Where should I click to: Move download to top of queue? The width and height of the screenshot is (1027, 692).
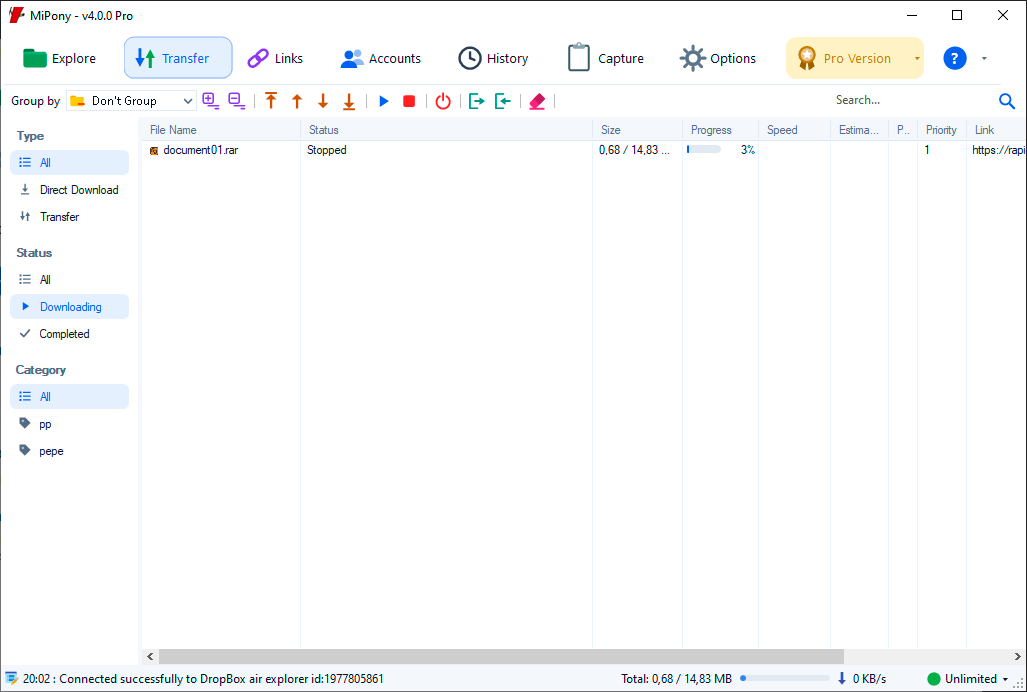pos(271,101)
